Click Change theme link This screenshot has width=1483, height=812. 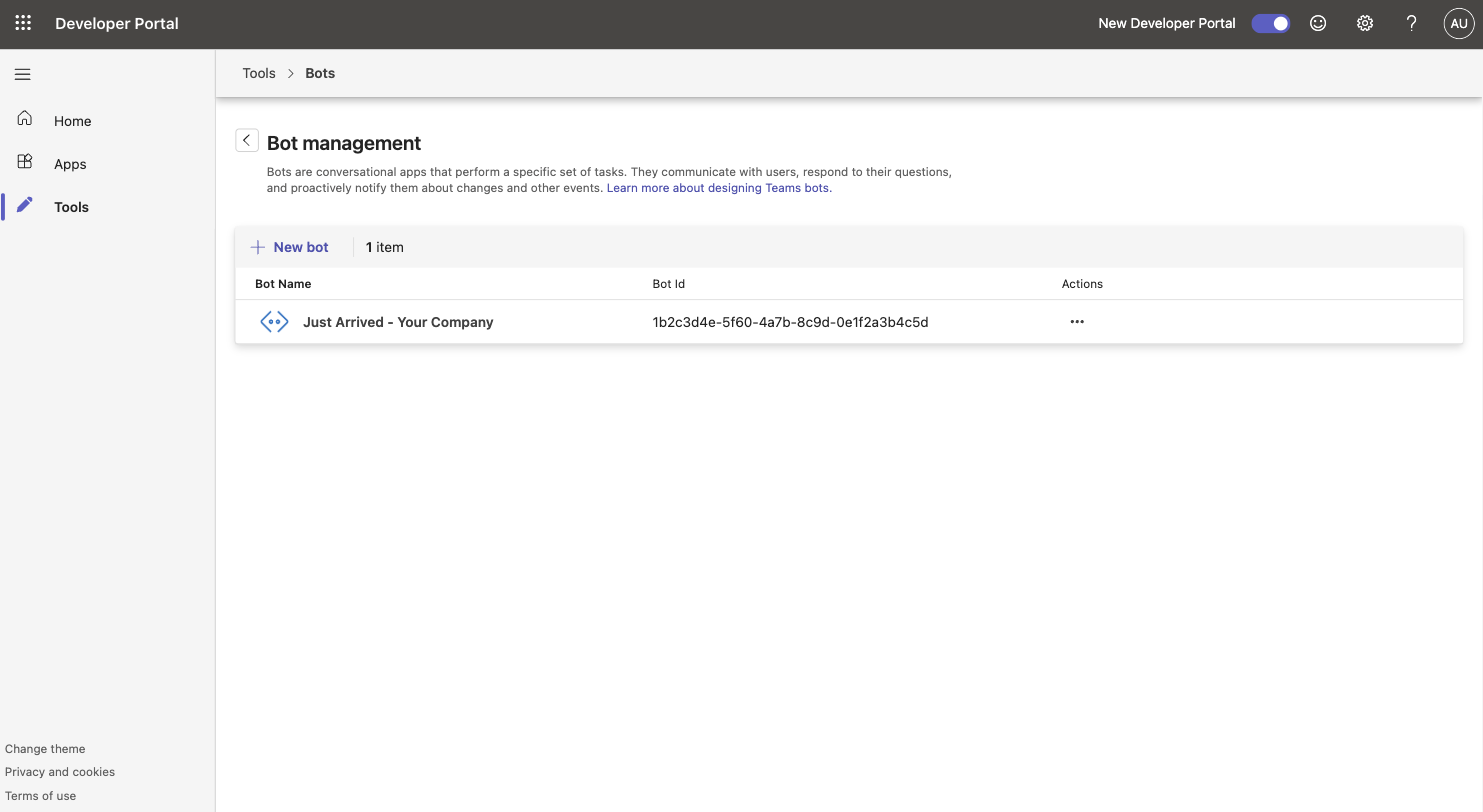pos(45,749)
